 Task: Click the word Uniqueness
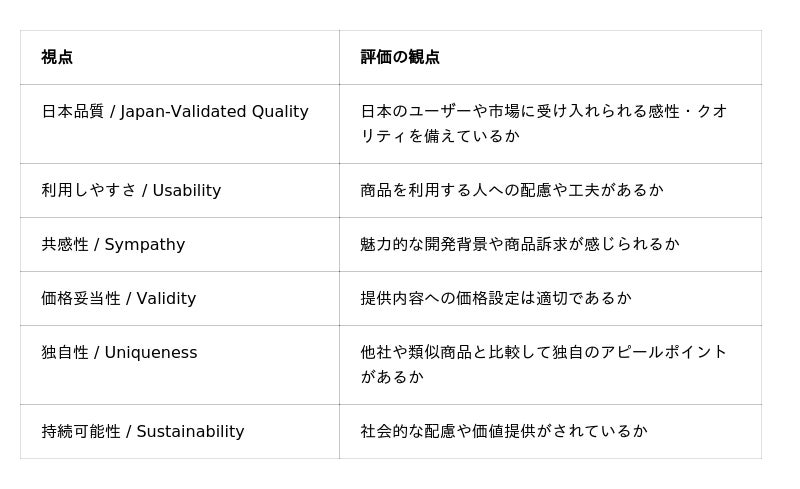151,353
